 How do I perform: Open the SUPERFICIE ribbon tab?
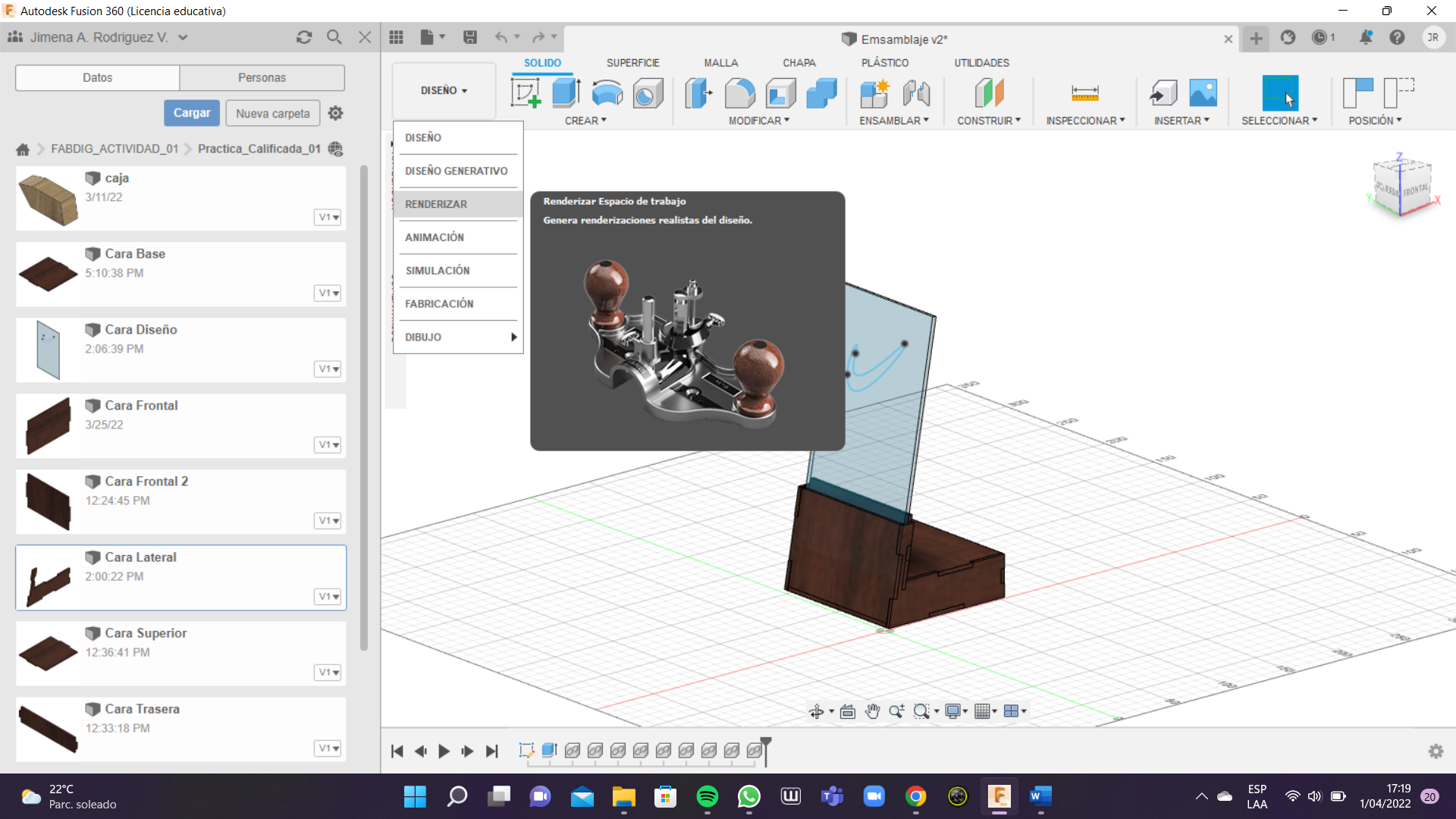[x=632, y=63]
